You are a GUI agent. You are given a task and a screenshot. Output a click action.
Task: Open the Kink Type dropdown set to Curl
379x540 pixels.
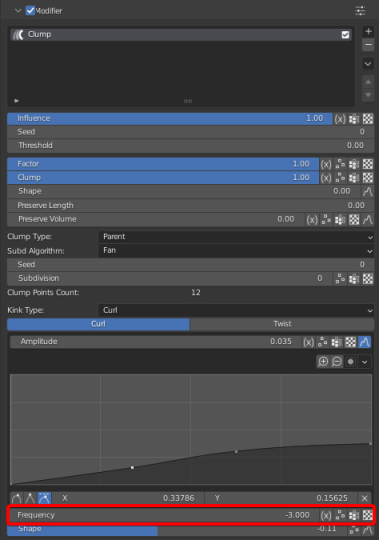point(236,310)
